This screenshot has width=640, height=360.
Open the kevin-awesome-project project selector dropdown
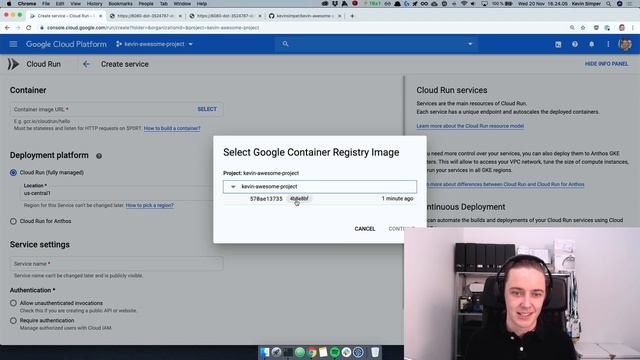pyautogui.click(x=154, y=44)
